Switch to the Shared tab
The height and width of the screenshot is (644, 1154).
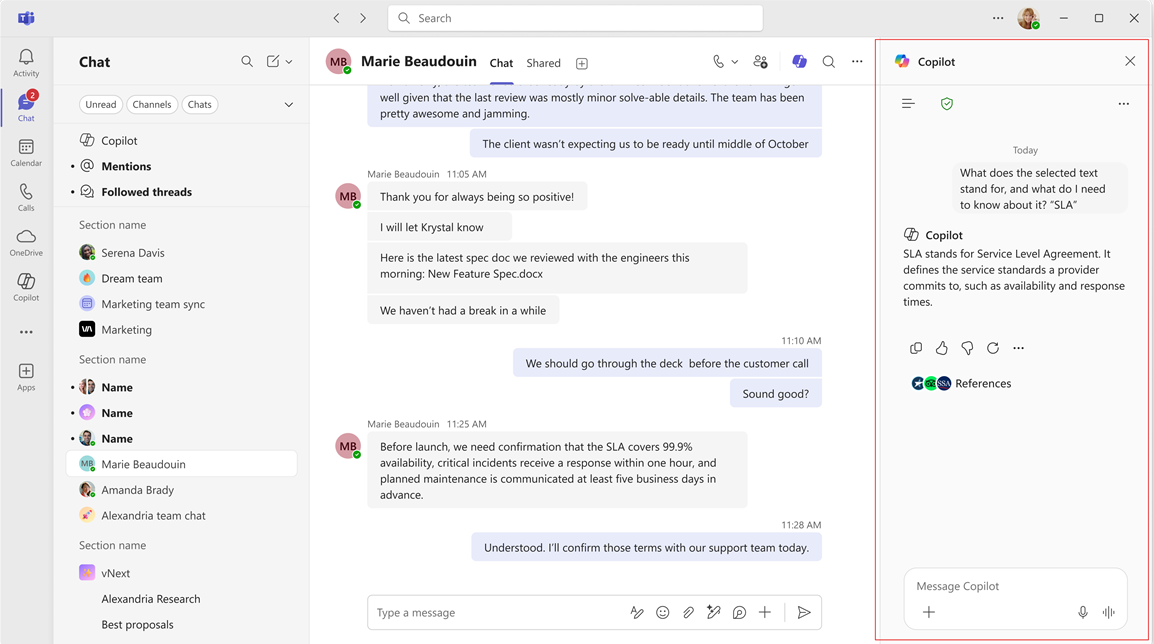tap(543, 63)
